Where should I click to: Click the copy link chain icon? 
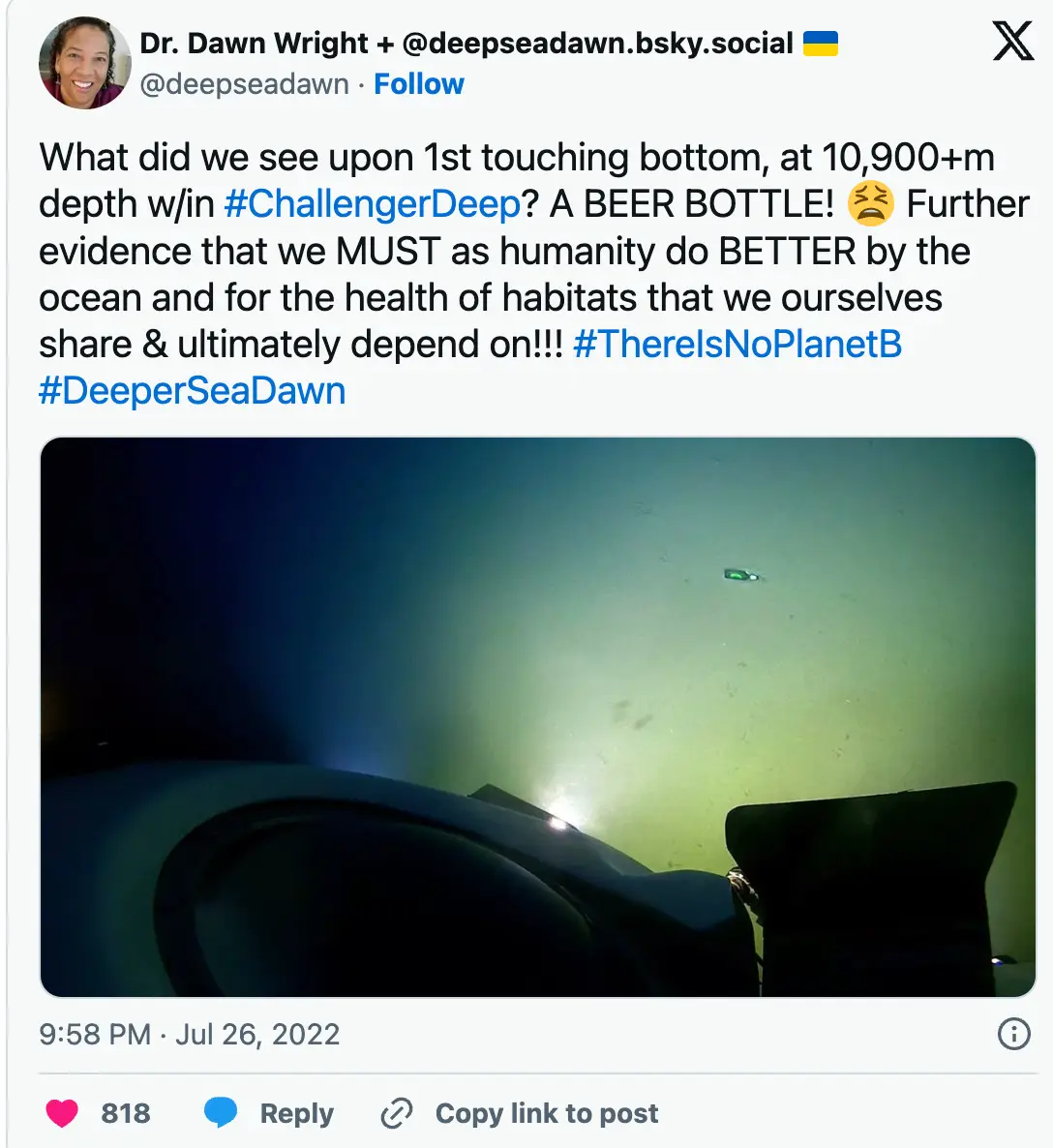pos(397,1113)
